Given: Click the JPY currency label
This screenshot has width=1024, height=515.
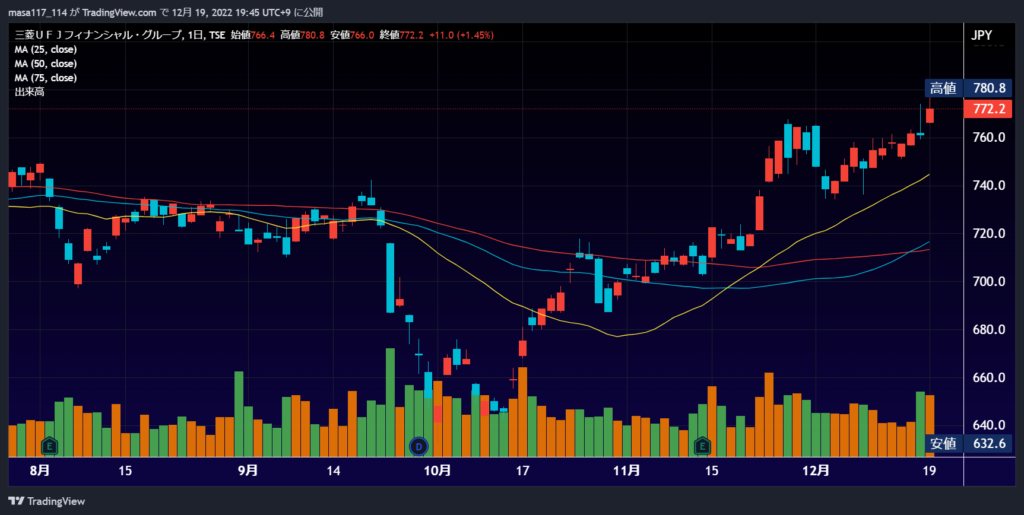Looking at the screenshot, I should (x=982, y=35).
